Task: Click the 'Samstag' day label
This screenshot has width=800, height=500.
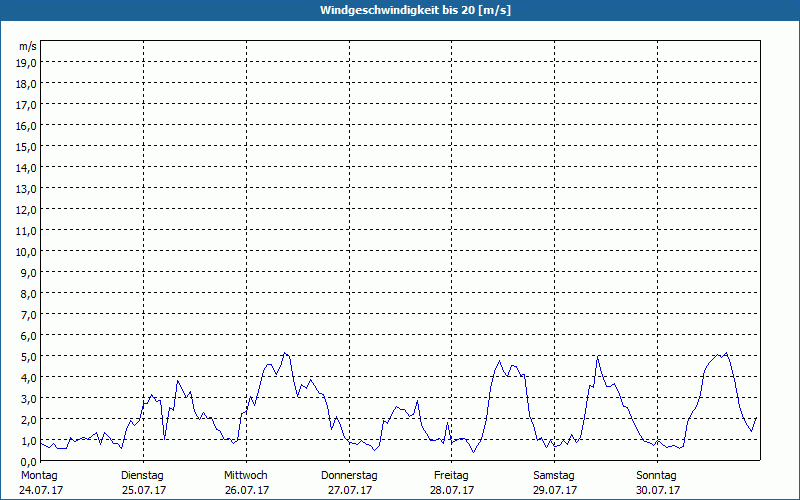Action: tap(554, 476)
